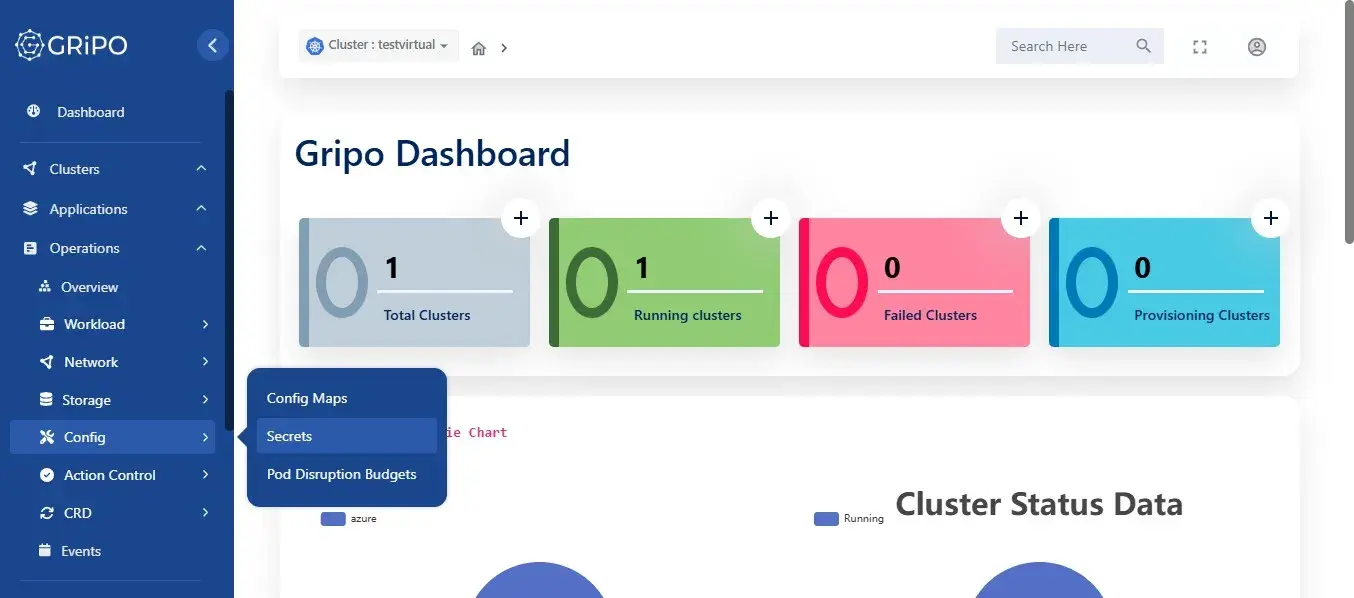1354x598 pixels.
Task: Toggle the azure legend item
Action: click(349, 519)
